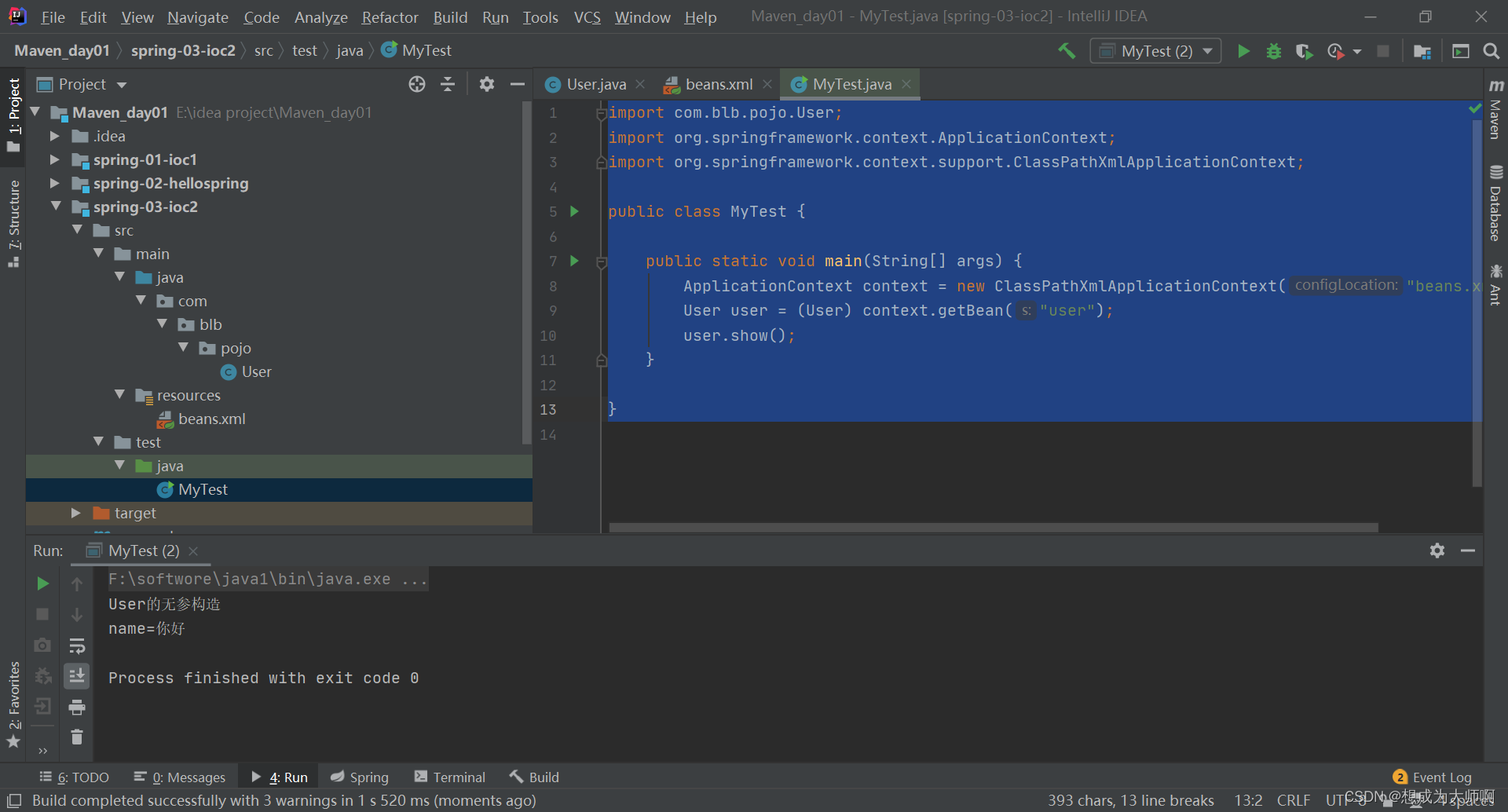Open the TODO tool window
The width and height of the screenshot is (1508, 812).
tap(75, 777)
